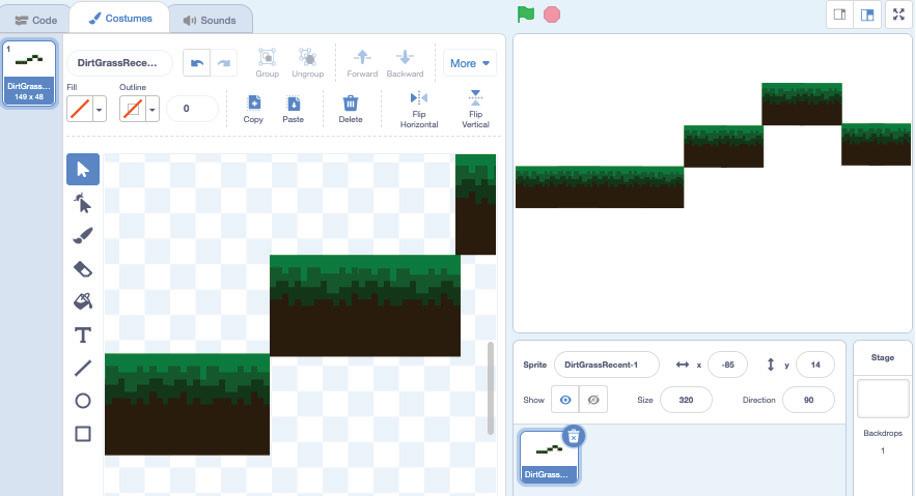The width and height of the screenshot is (916, 496).
Task: Select the DirtGrass sprite thumbnail
Action: pyautogui.click(x=548, y=457)
